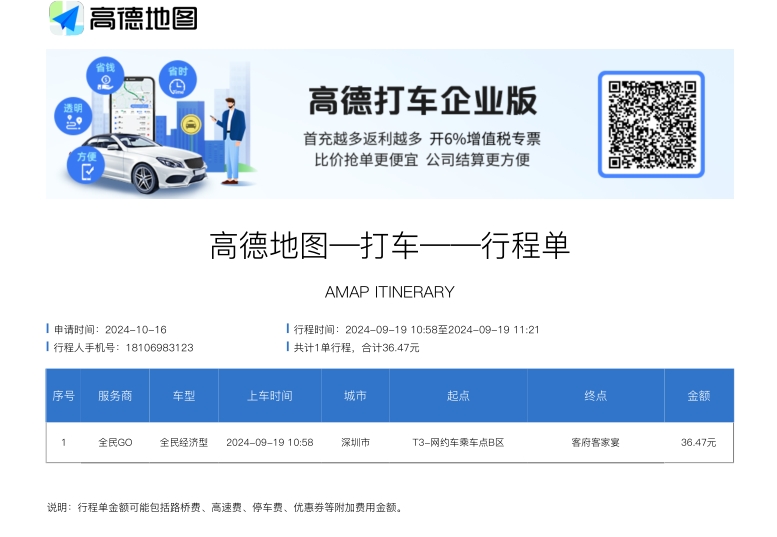Click the 全民GO provider cell

(x=115, y=442)
